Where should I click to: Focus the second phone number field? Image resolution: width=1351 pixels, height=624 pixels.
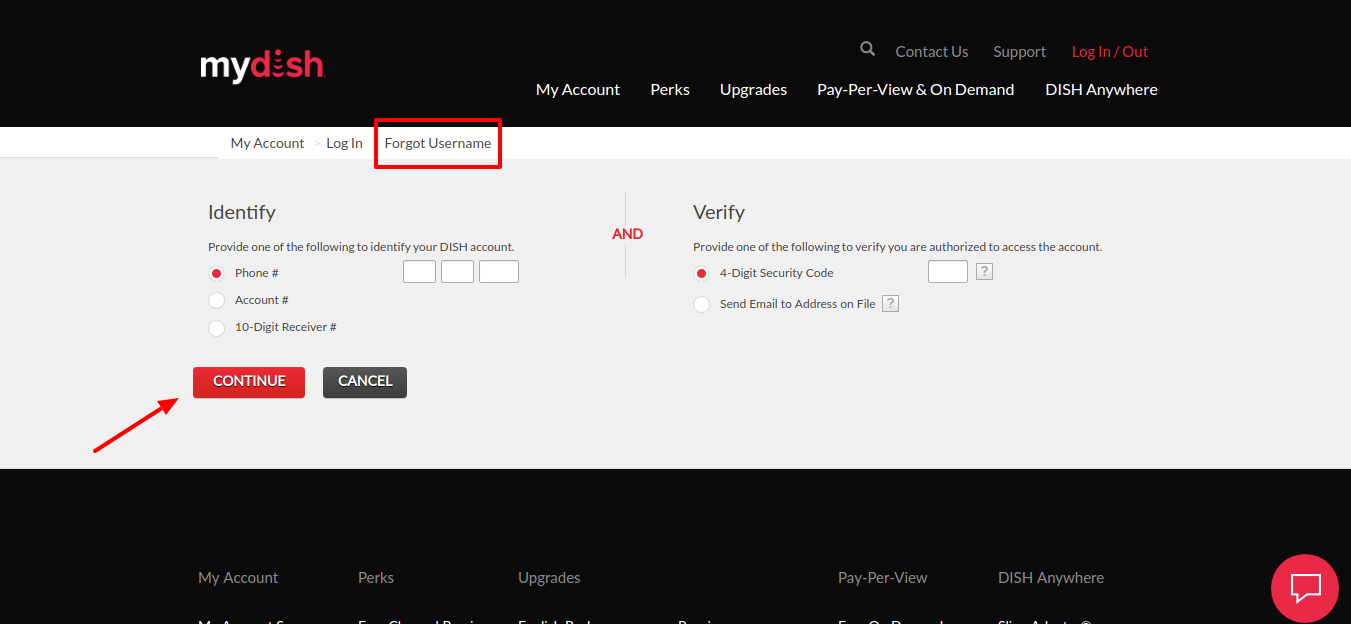pyautogui.click(x=457, y=272)
